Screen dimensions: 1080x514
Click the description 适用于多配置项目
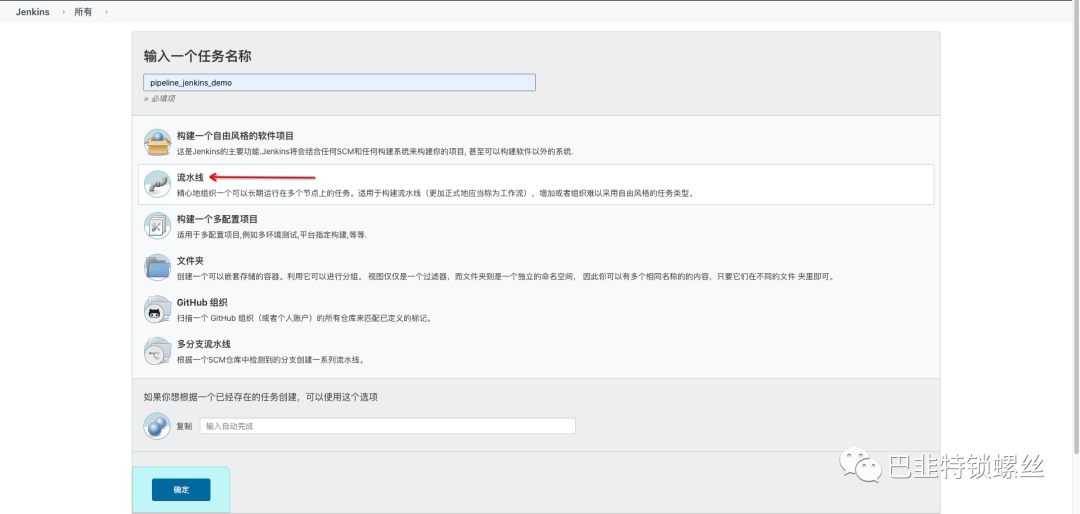point(271,235)
